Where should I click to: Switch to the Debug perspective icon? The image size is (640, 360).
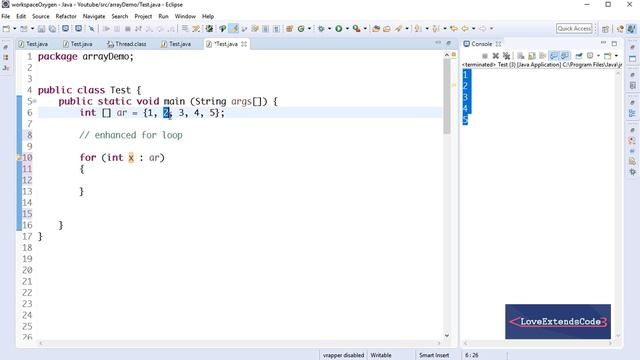[x=620, y=29]
